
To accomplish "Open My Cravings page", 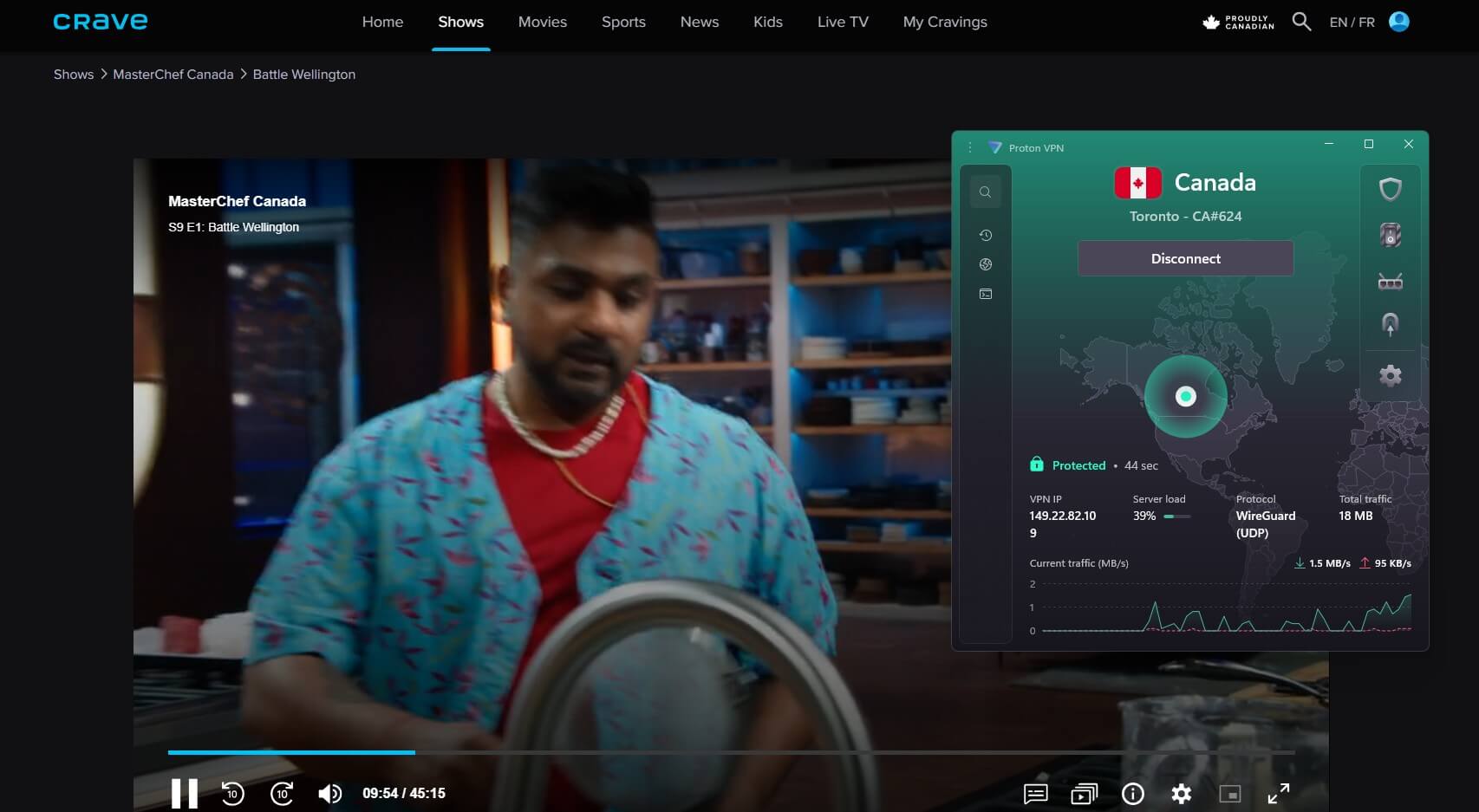I will click(945, 22).
